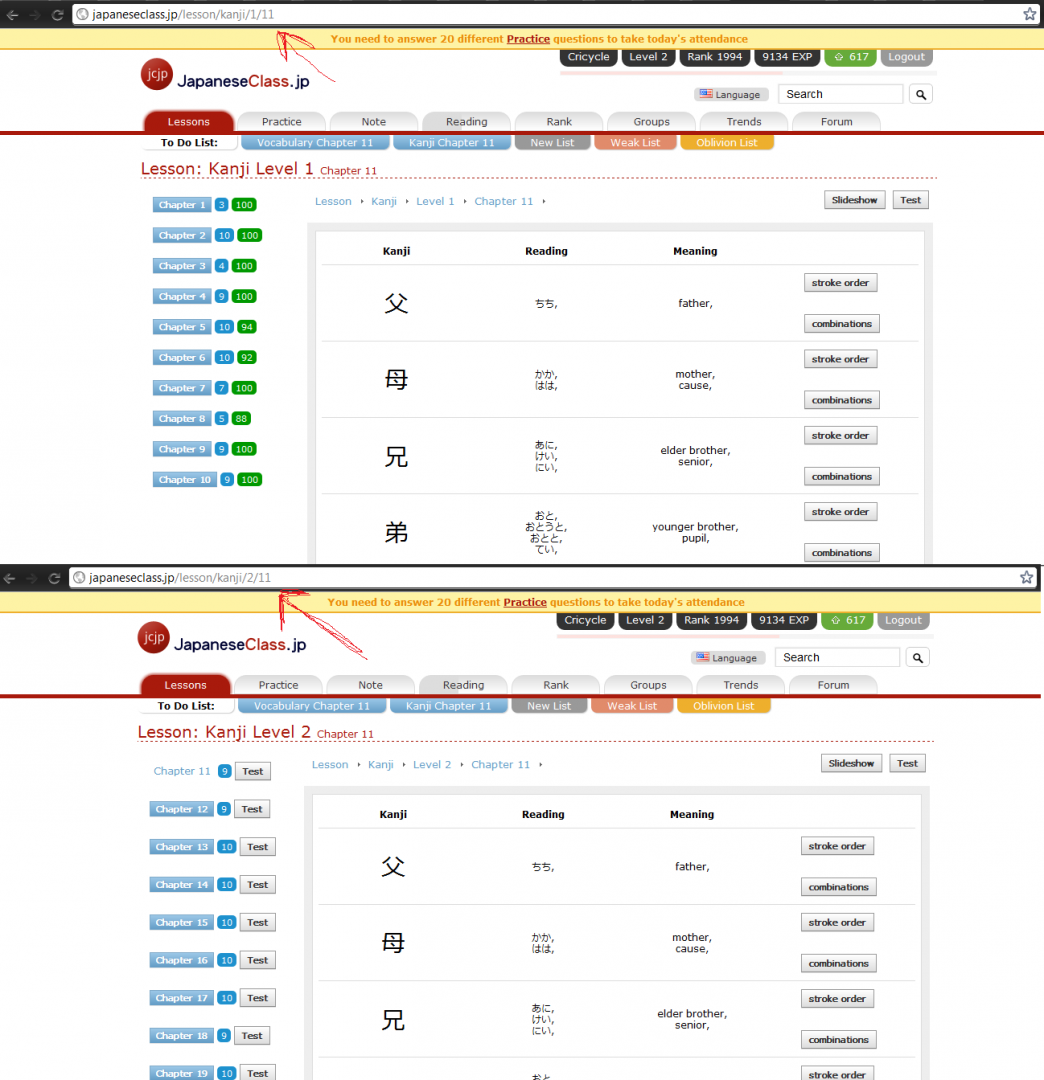Open the Forum tab

[x=835, y=121]
